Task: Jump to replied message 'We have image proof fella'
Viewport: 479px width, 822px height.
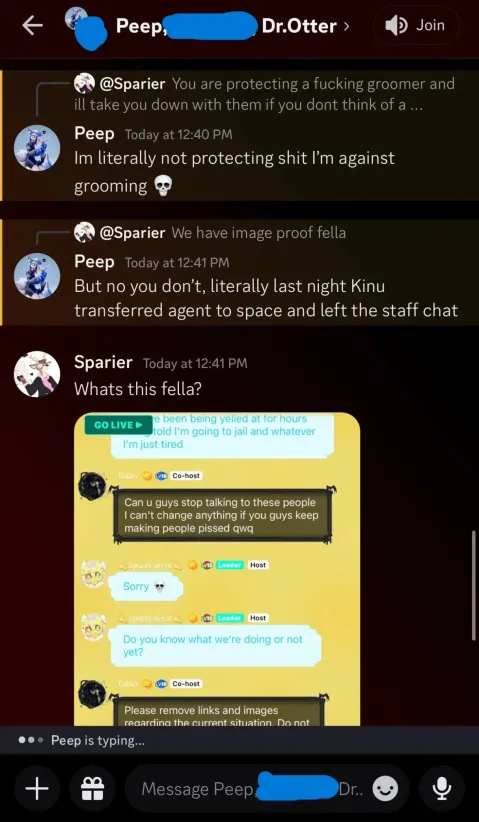Action: (210, 232)
